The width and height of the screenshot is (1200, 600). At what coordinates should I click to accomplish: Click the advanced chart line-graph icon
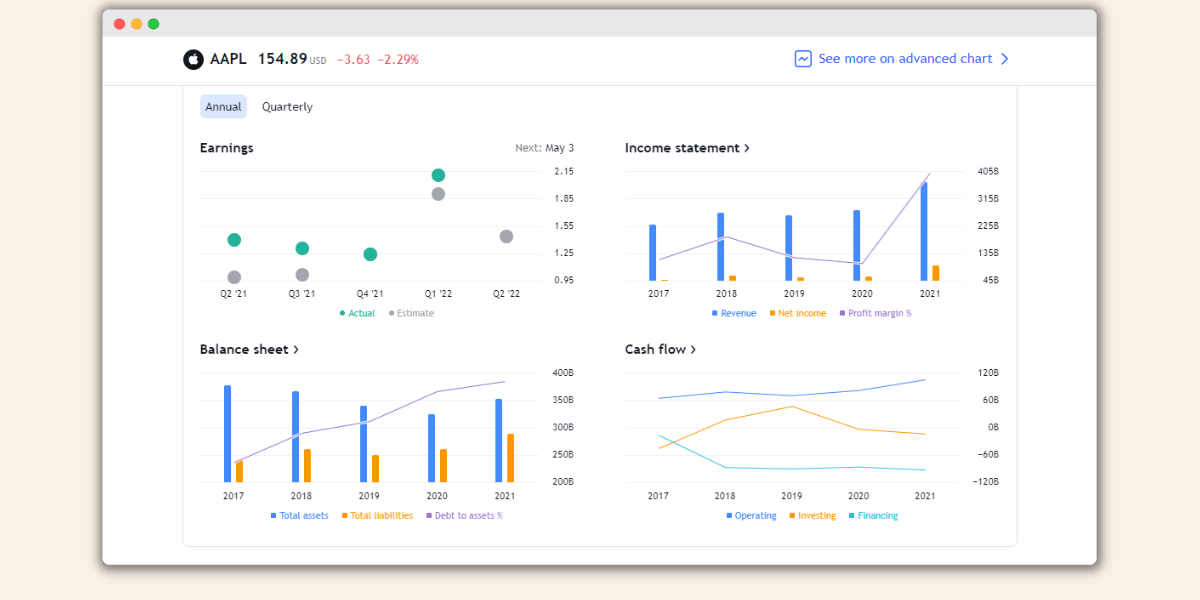tap(802, 59)
